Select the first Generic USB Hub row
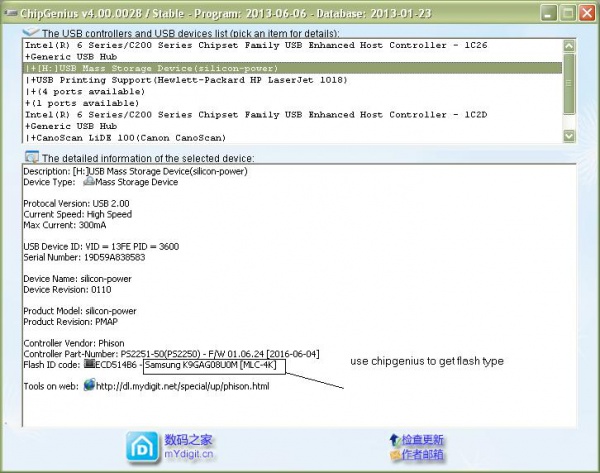 click(x=292, y=57)
